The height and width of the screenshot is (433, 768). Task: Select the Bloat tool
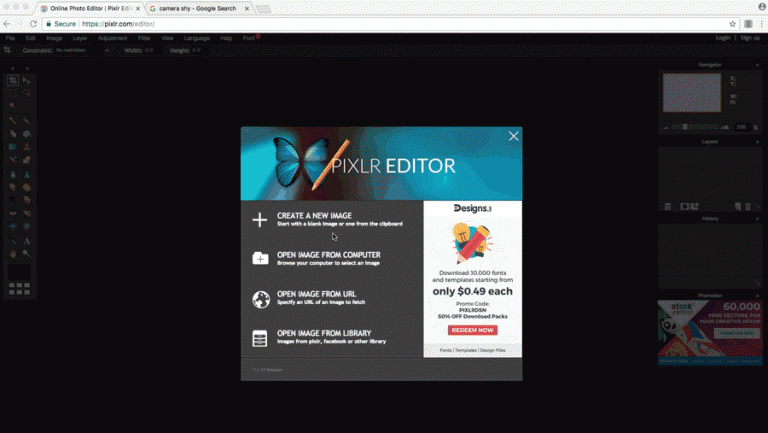pos(13,226)
